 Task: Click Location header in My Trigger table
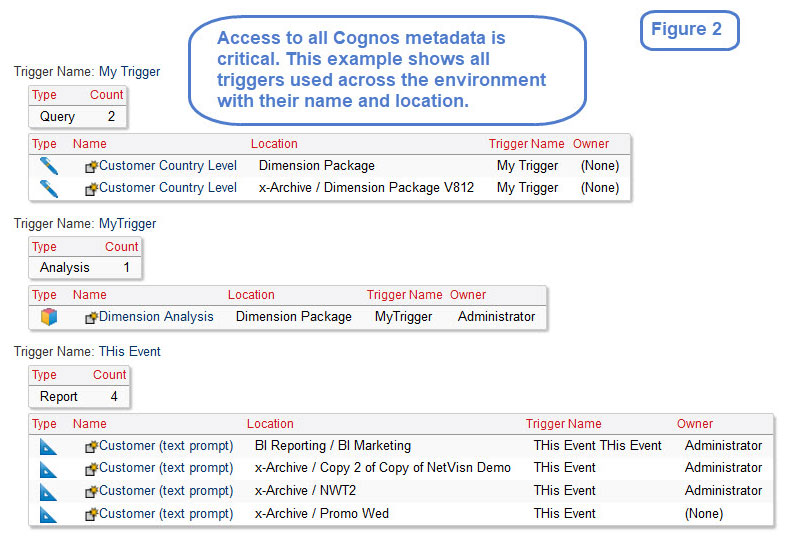point(274,144)
